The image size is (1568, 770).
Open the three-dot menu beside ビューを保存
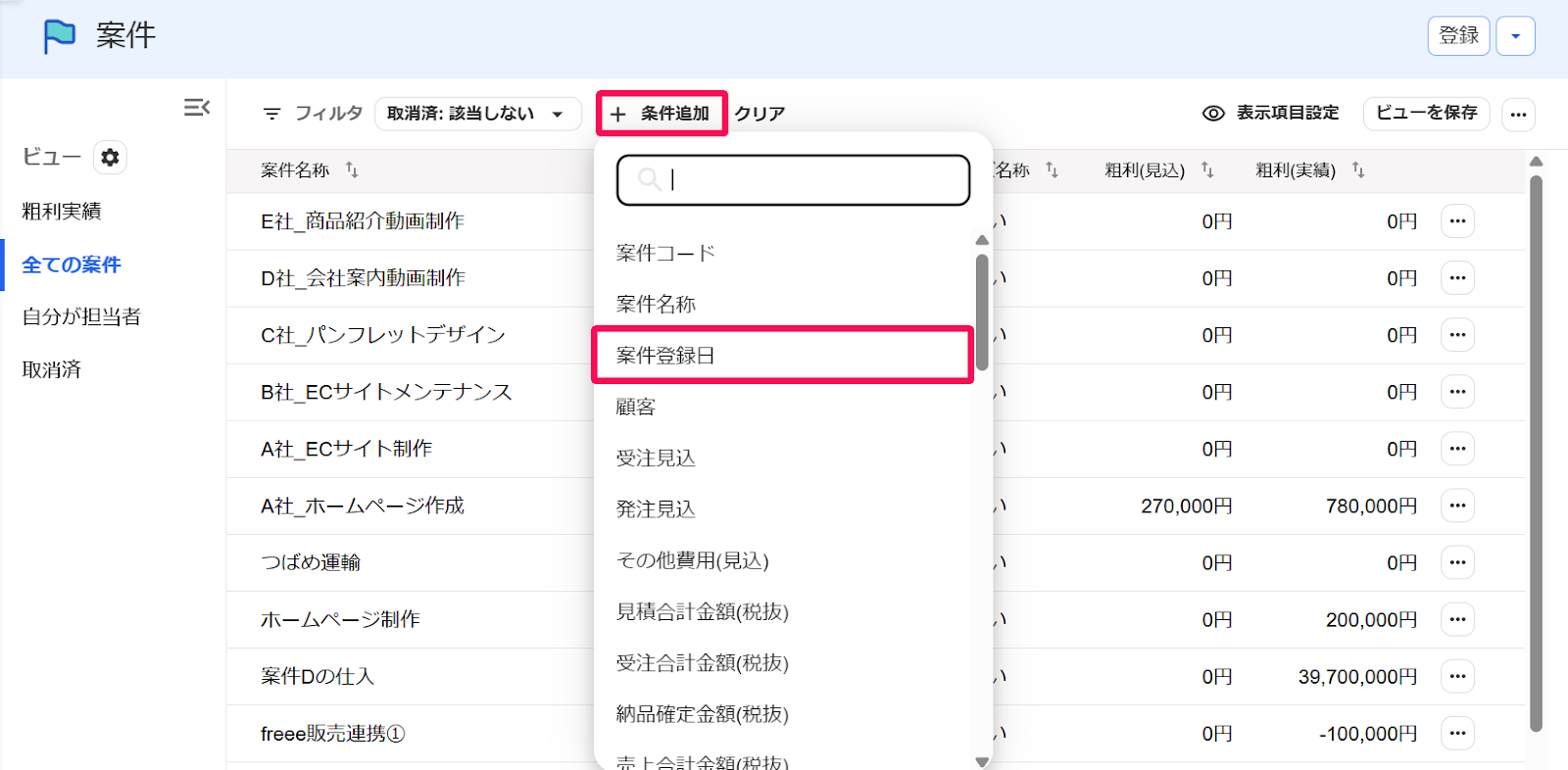click(1518, 114)
